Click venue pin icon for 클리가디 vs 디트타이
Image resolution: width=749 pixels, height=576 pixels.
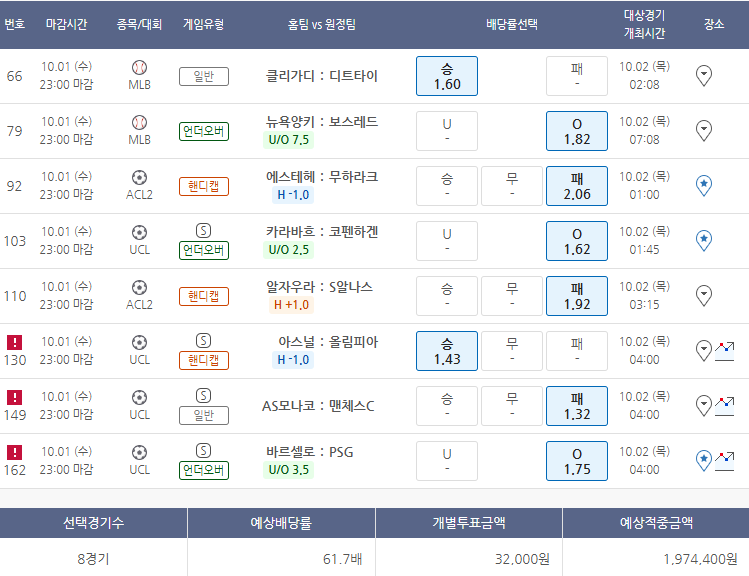point(703,75)
